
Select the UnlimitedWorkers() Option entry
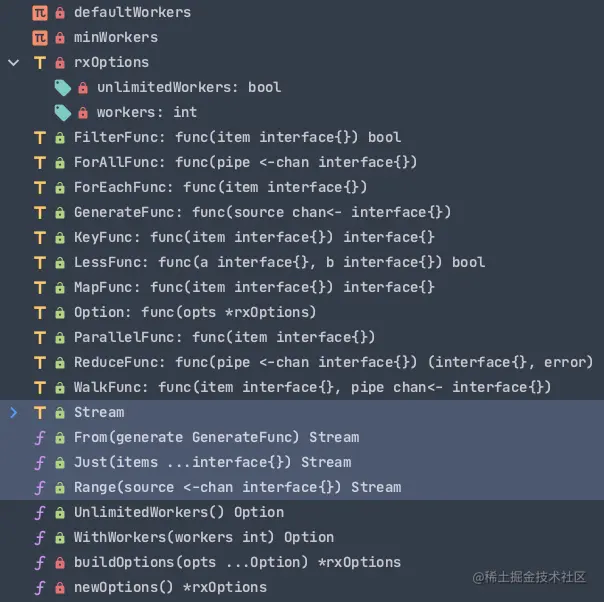(x=178, y=512)
